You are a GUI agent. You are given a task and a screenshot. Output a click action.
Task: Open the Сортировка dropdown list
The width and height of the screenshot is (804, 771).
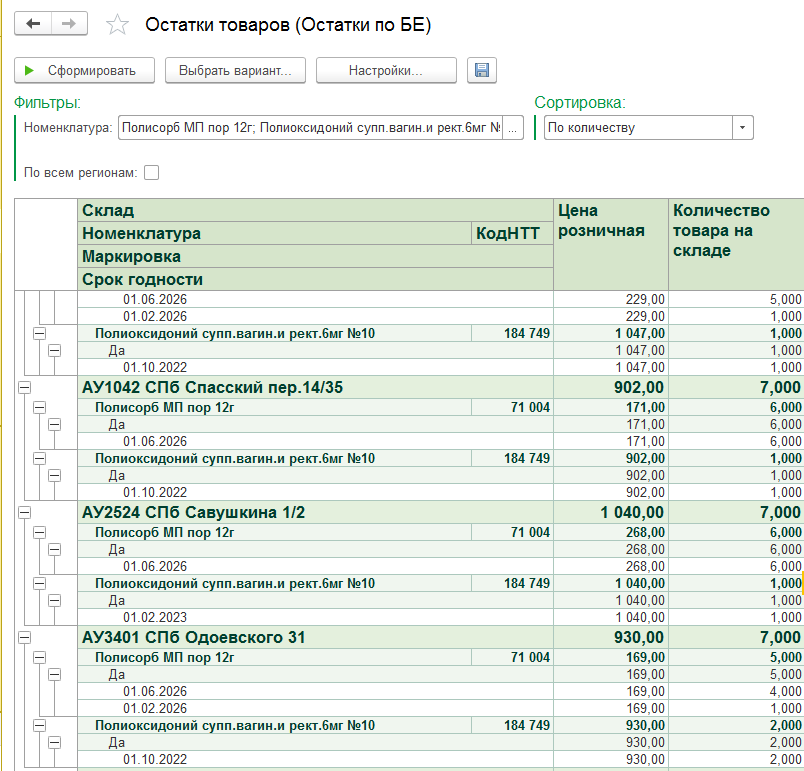coord(742,128)
